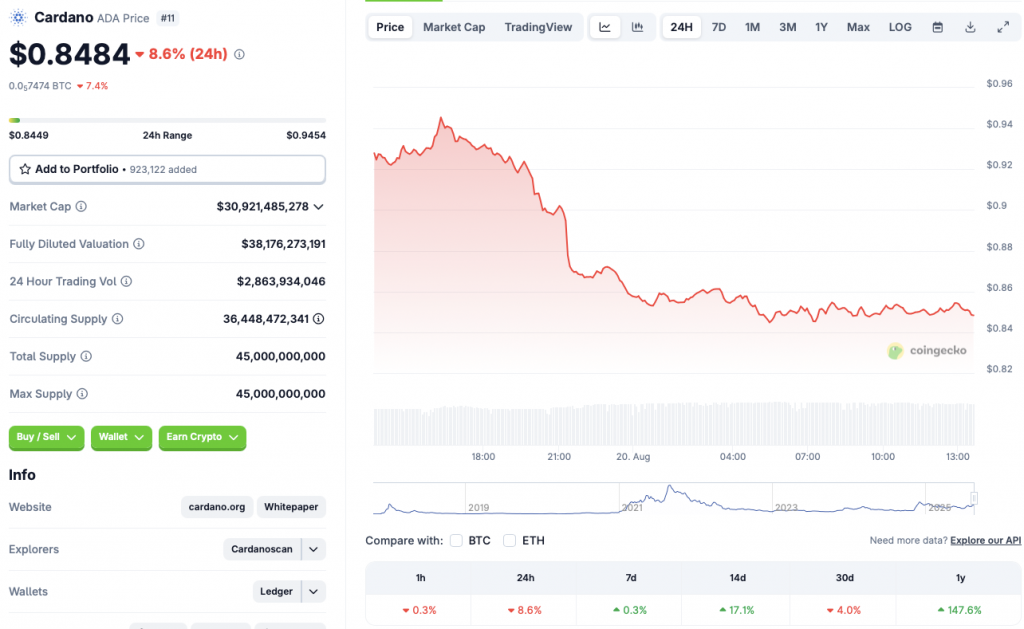This screenshot has height=629, width=1024.
Task: Switch to the candlestick chart icon
Action: coord(638,27)
